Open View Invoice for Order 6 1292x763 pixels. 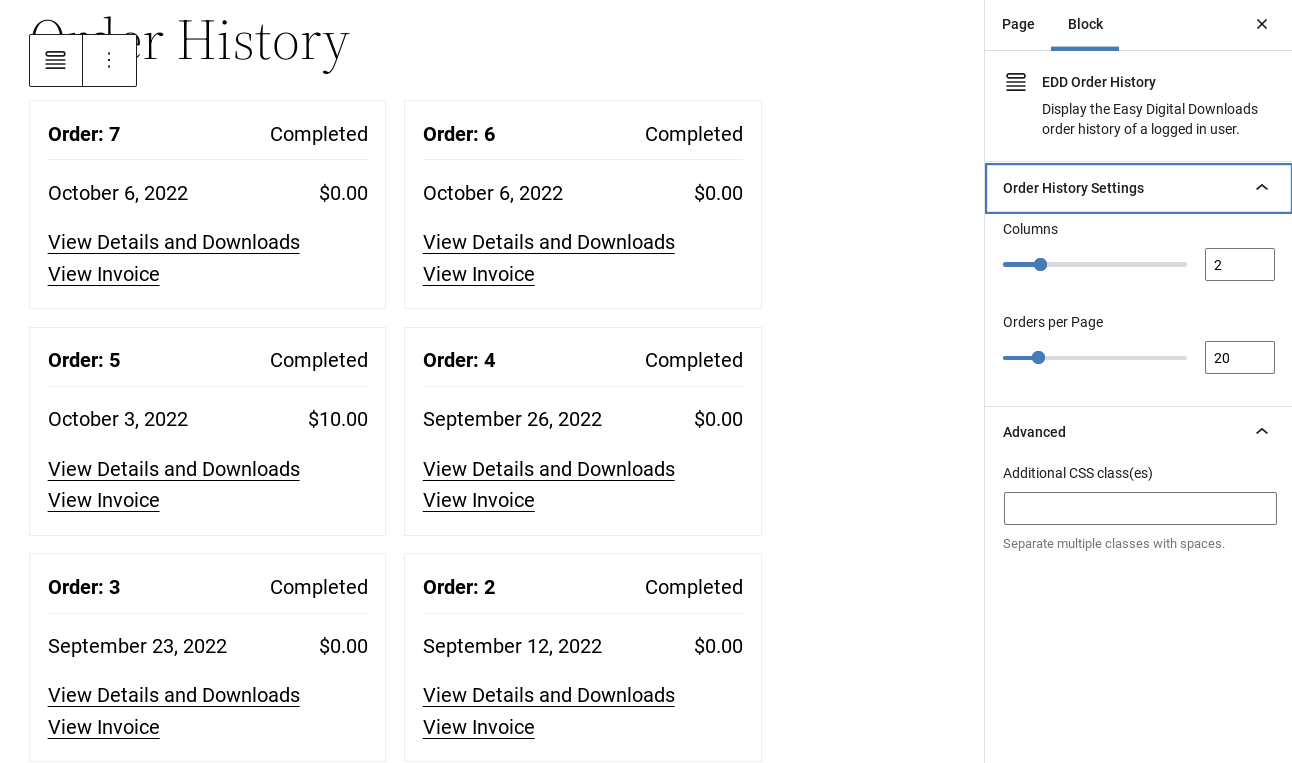479,275
